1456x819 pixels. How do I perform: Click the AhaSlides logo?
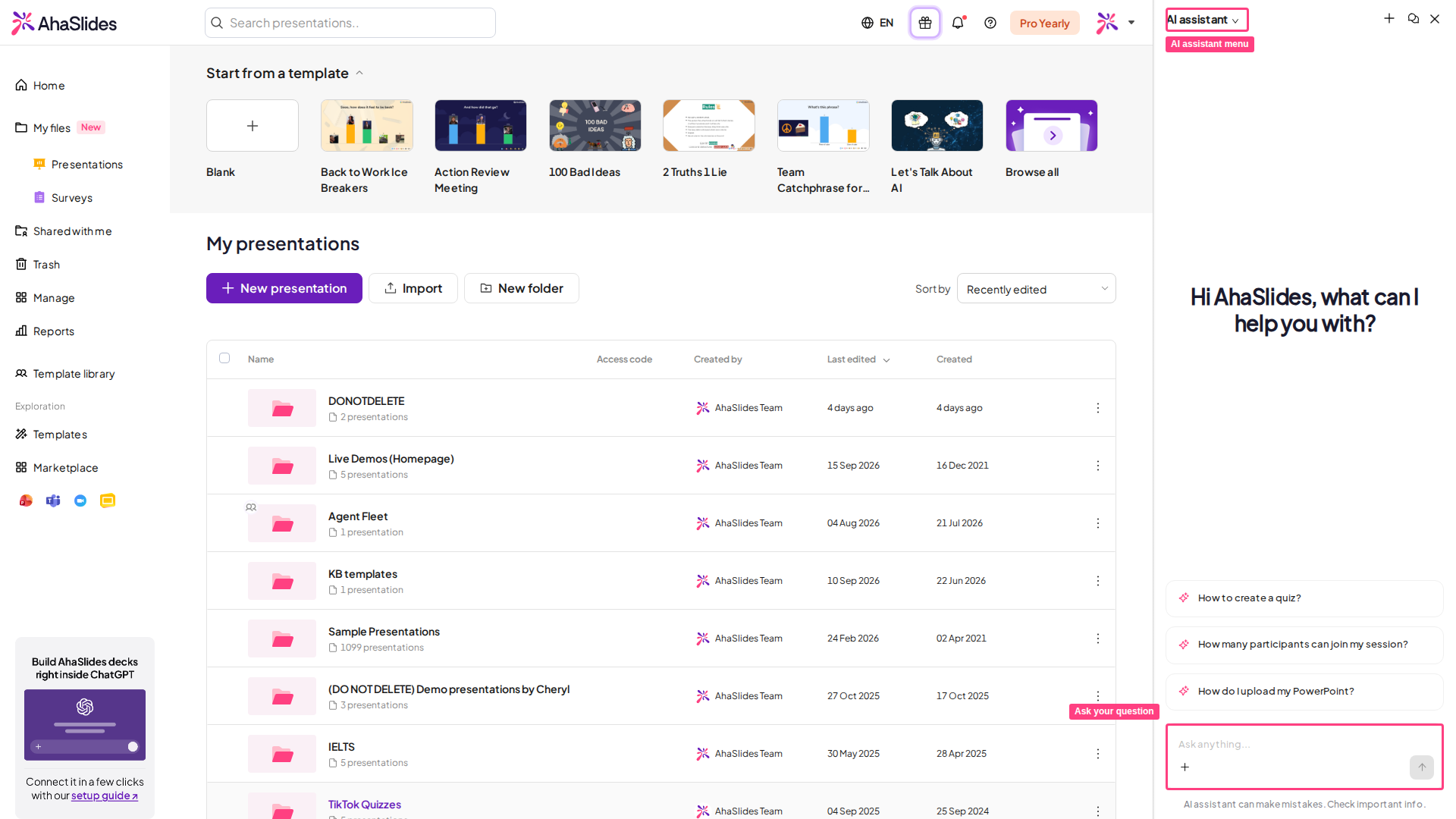64,24
